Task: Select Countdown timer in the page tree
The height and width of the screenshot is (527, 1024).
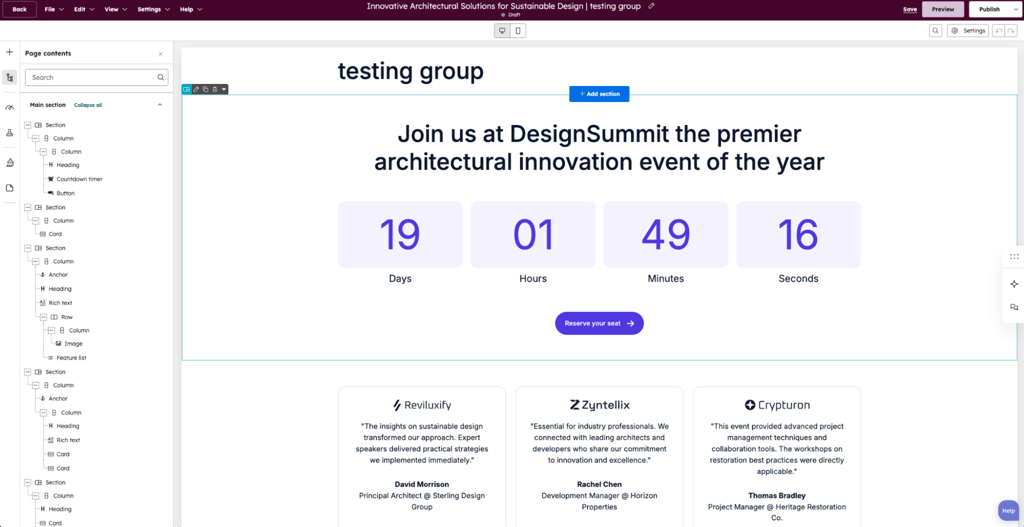Action: (x=79, y=179)
